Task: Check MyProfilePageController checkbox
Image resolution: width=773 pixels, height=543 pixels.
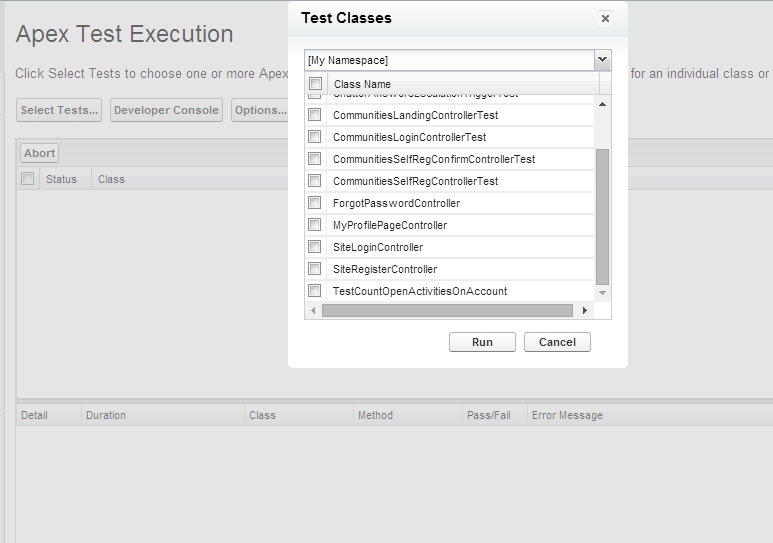Action: 315,225
